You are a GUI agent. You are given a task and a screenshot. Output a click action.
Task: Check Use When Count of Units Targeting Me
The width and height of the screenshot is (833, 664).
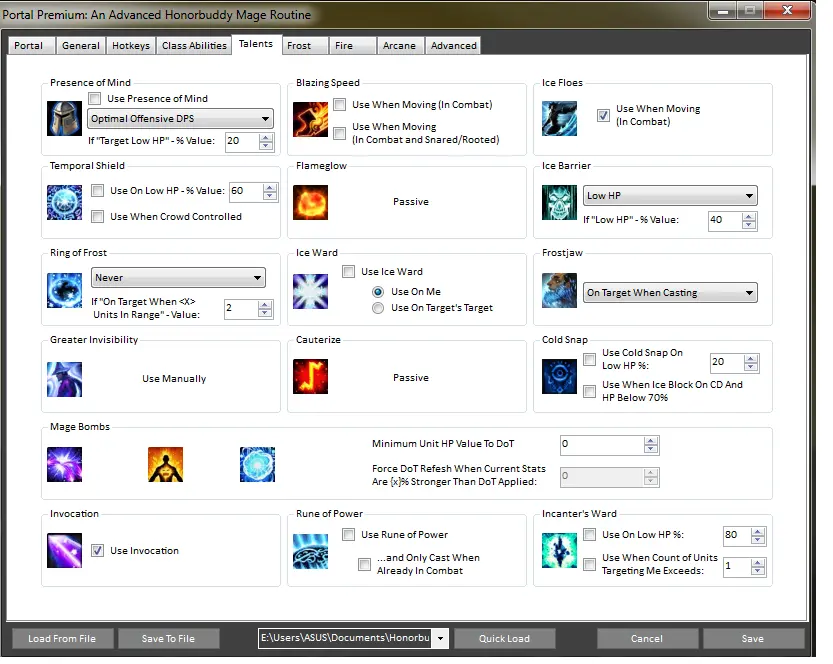point(589,564)
